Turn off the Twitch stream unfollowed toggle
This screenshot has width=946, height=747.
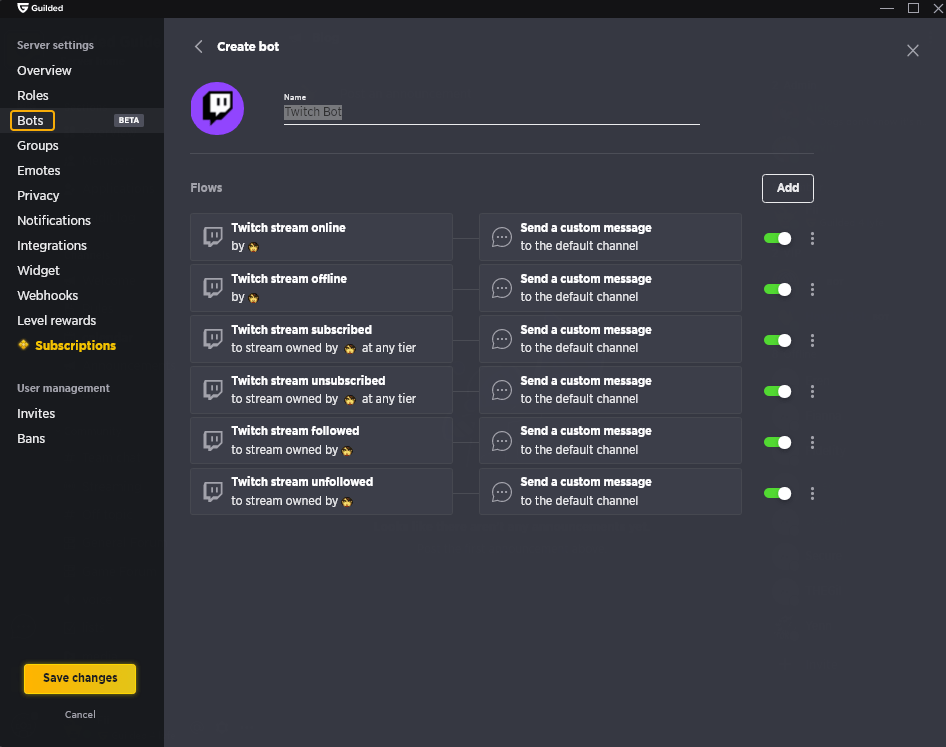click(x=777, y=493)
